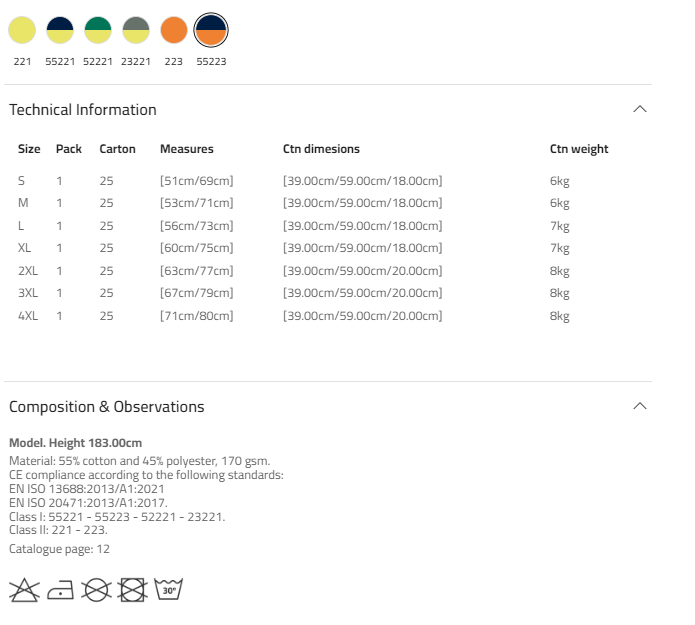Pick green and yellow swatch 52221

(x=98, y=30)
